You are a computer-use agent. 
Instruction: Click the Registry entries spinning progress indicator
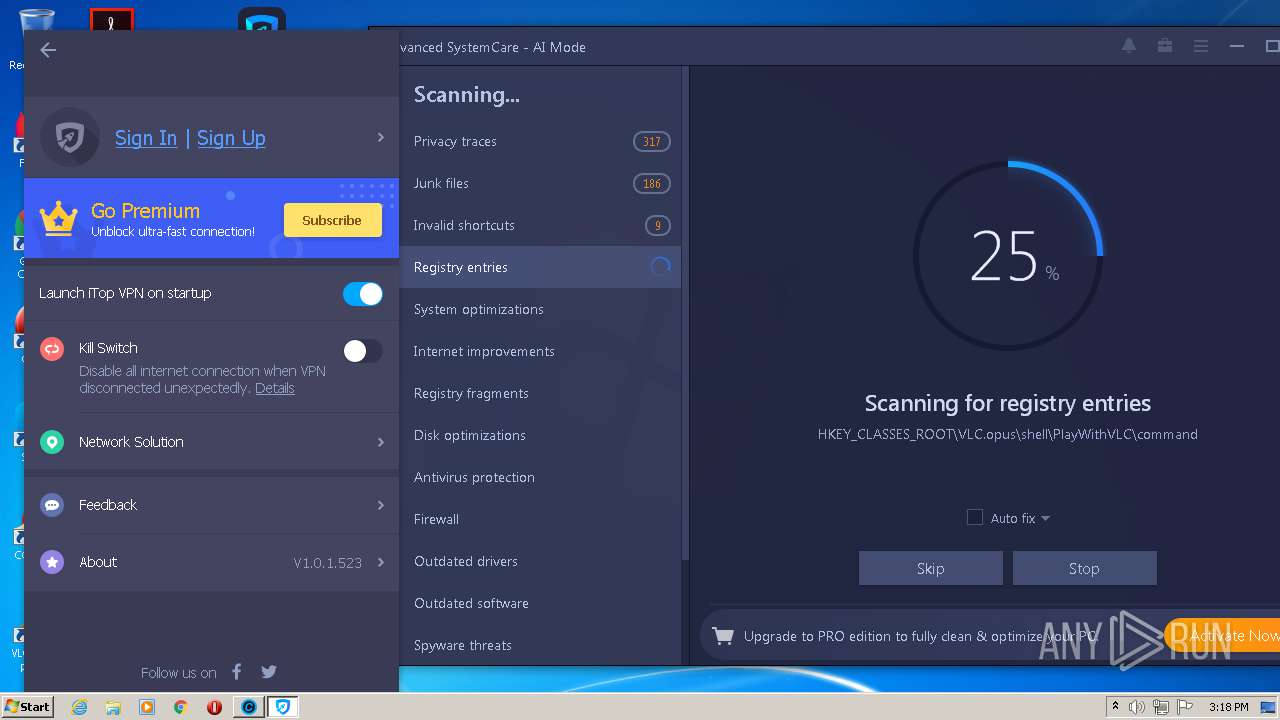coord(660,267)
